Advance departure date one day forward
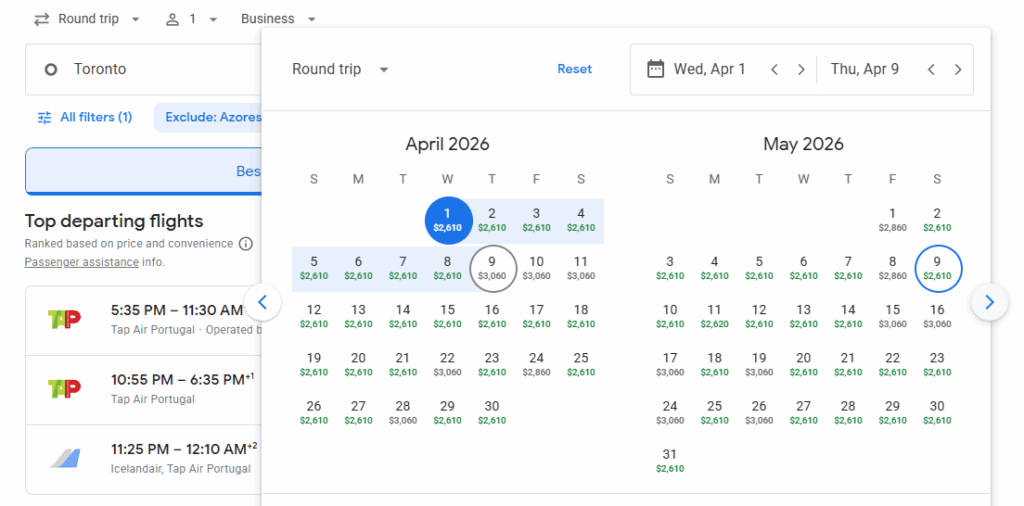Screen dimensions: 1024x506 tap(801, 69)
